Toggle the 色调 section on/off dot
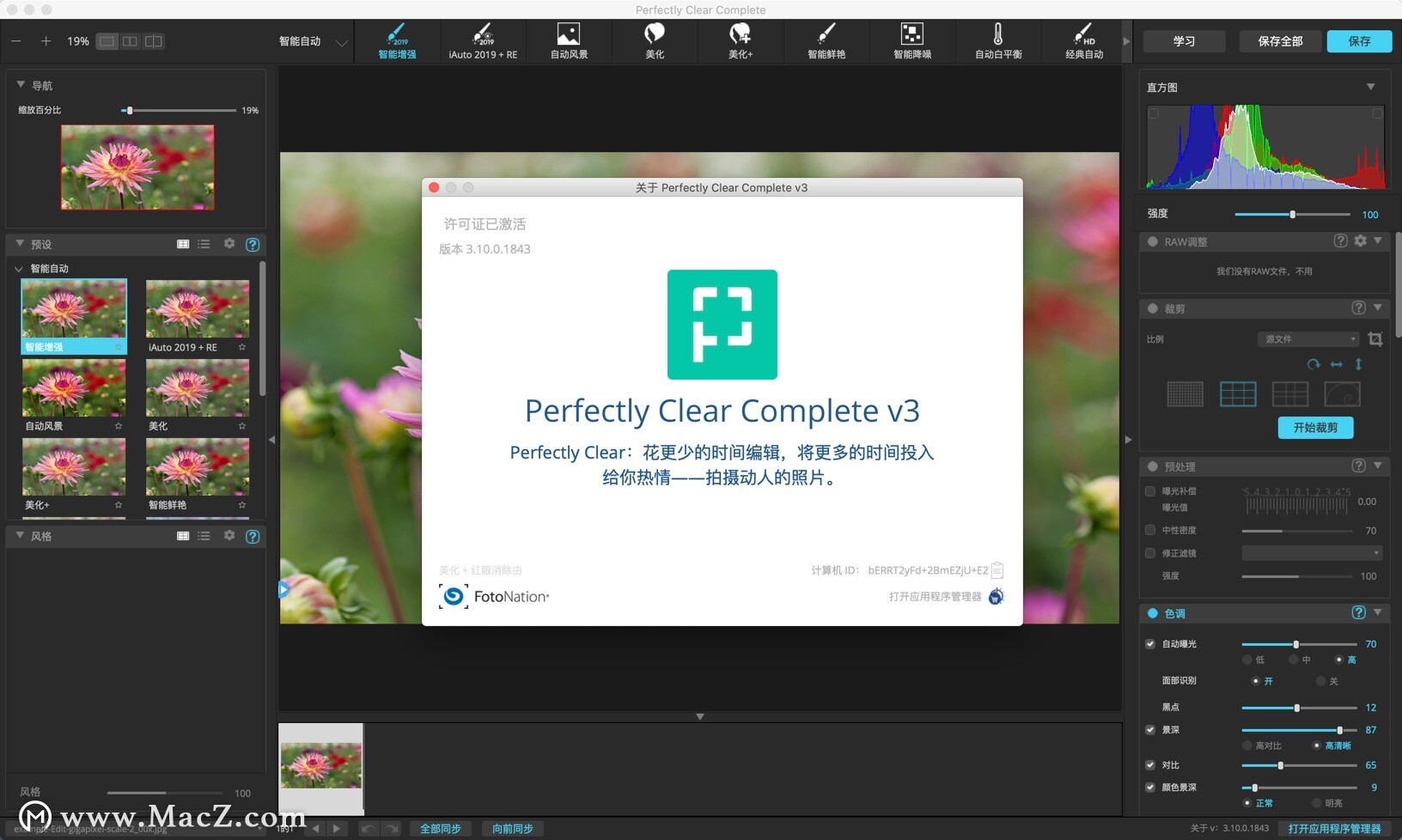The width and height of the screenshot is (1402, 840). click(x=1153, y=613)
